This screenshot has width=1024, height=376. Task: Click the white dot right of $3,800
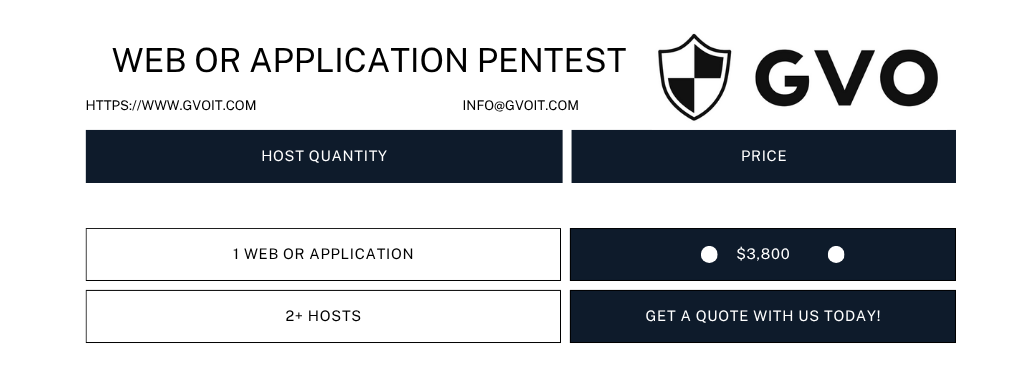point(836,255)
